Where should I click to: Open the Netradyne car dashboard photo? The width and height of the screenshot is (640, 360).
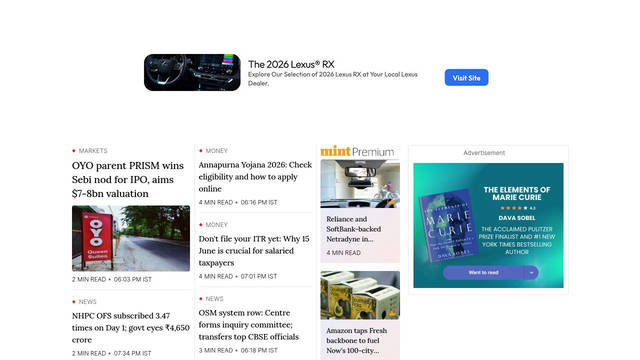pyautogui.click(x=360, y=184)
